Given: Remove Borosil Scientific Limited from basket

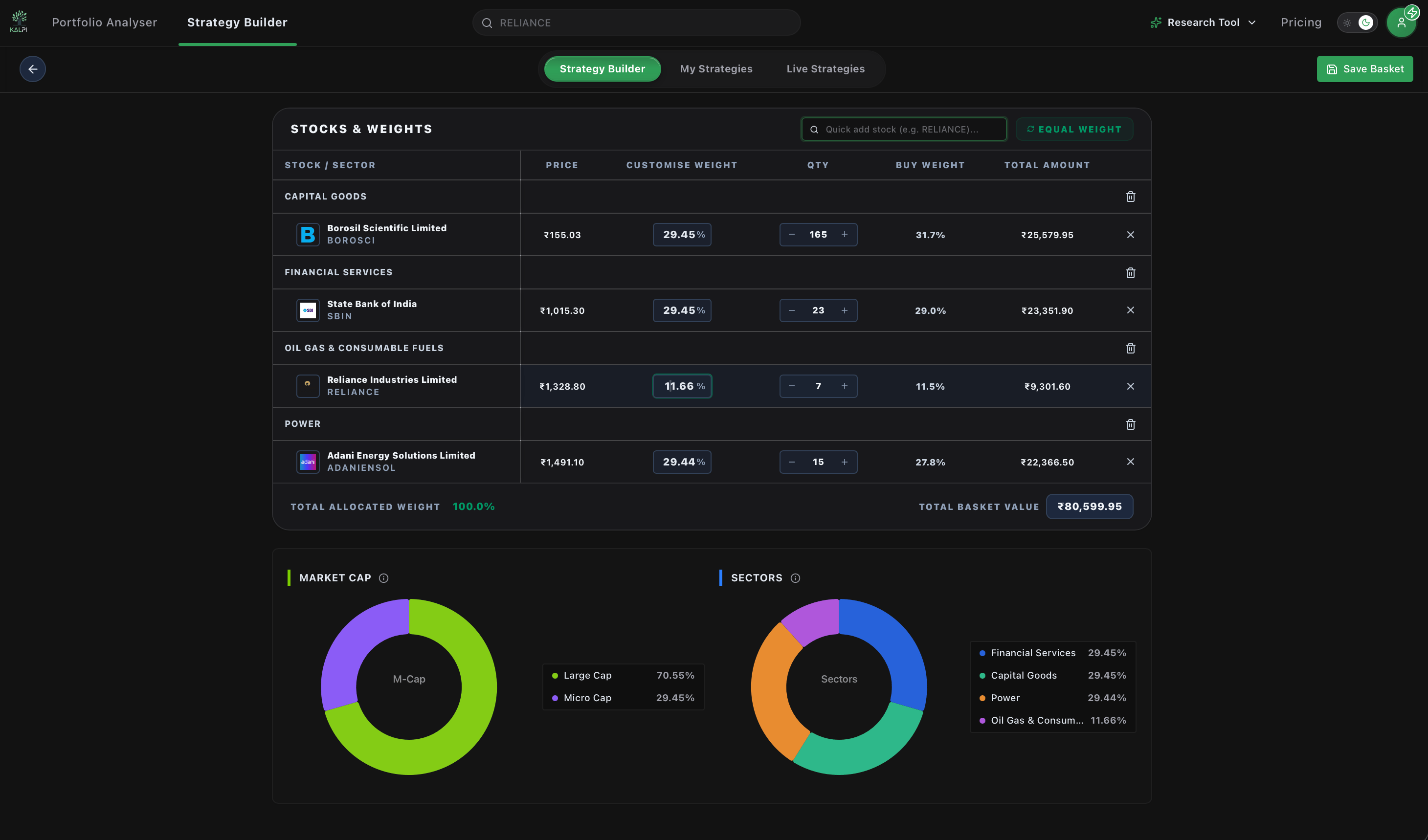Looking at the screenshot, I should [1130, 235].
